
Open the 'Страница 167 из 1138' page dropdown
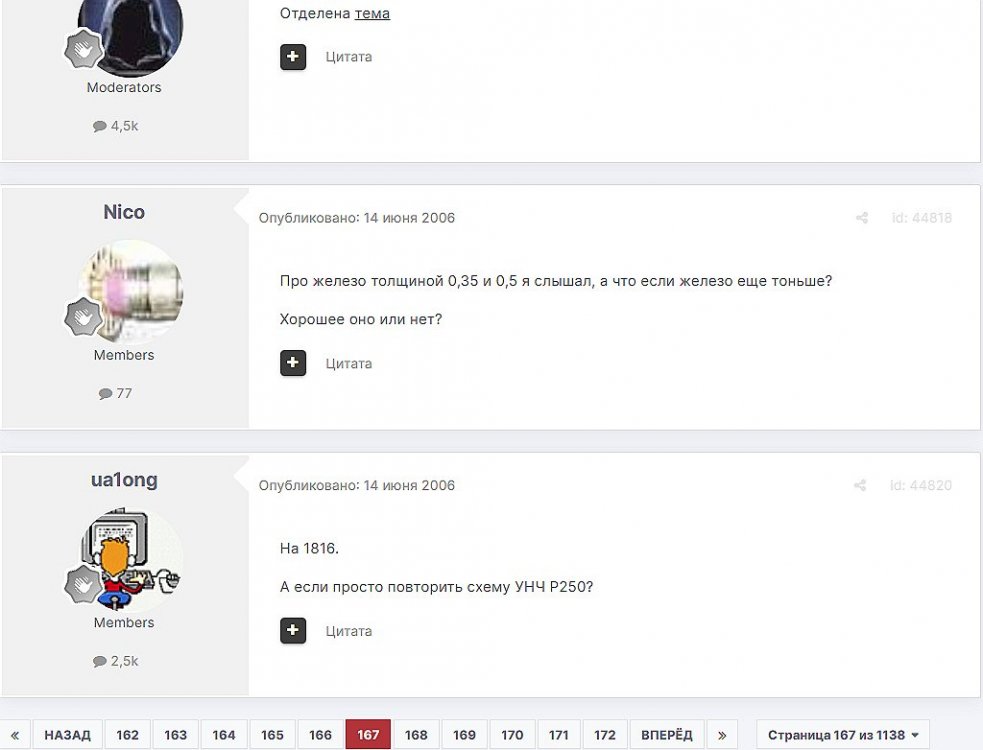[x=843, y=735]
